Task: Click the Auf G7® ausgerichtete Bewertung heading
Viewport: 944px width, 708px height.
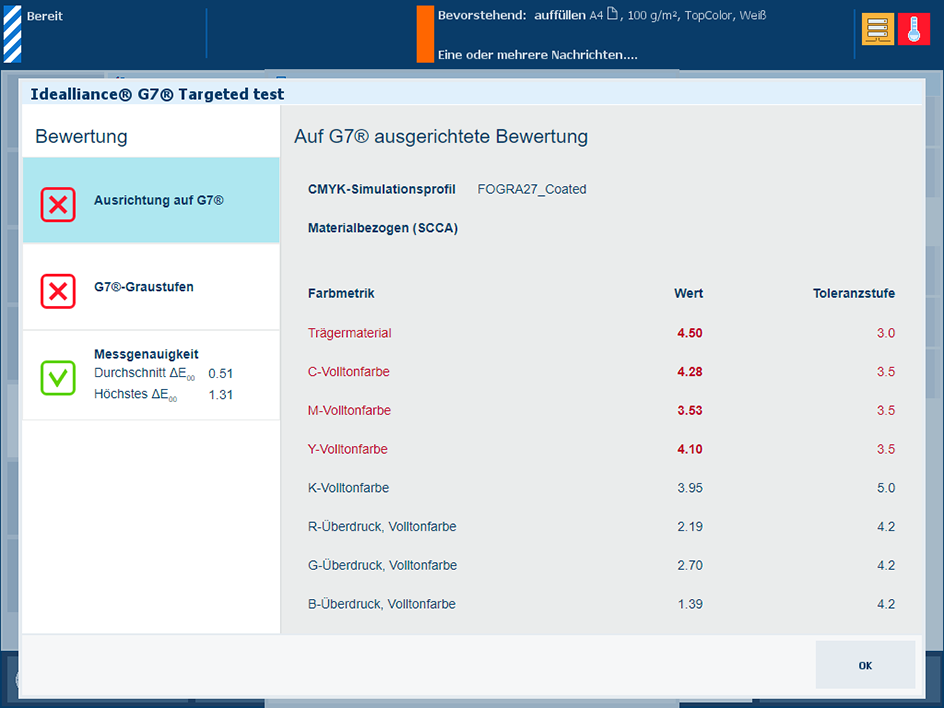Action: coord(441,137)
